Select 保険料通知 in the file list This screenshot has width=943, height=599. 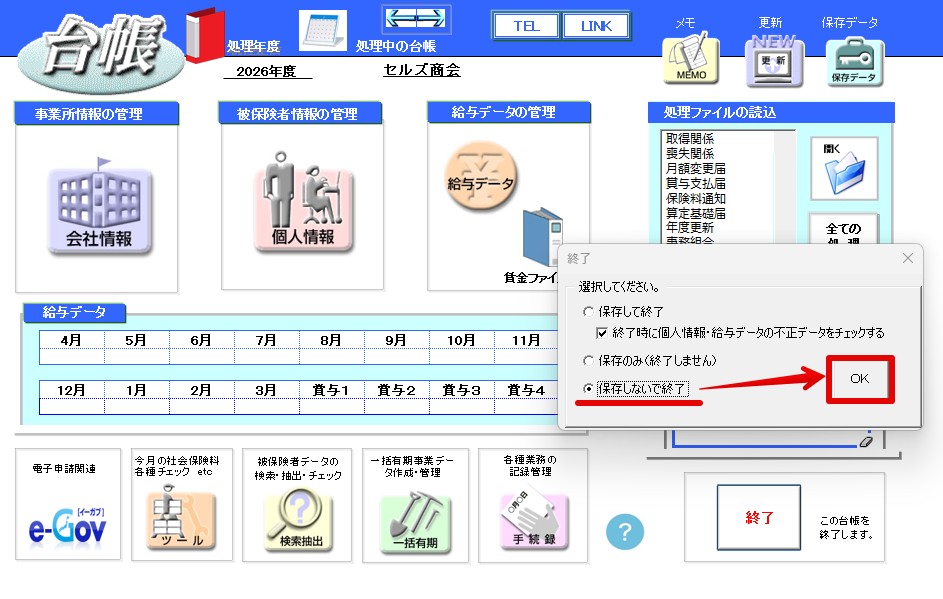[695, 198]
